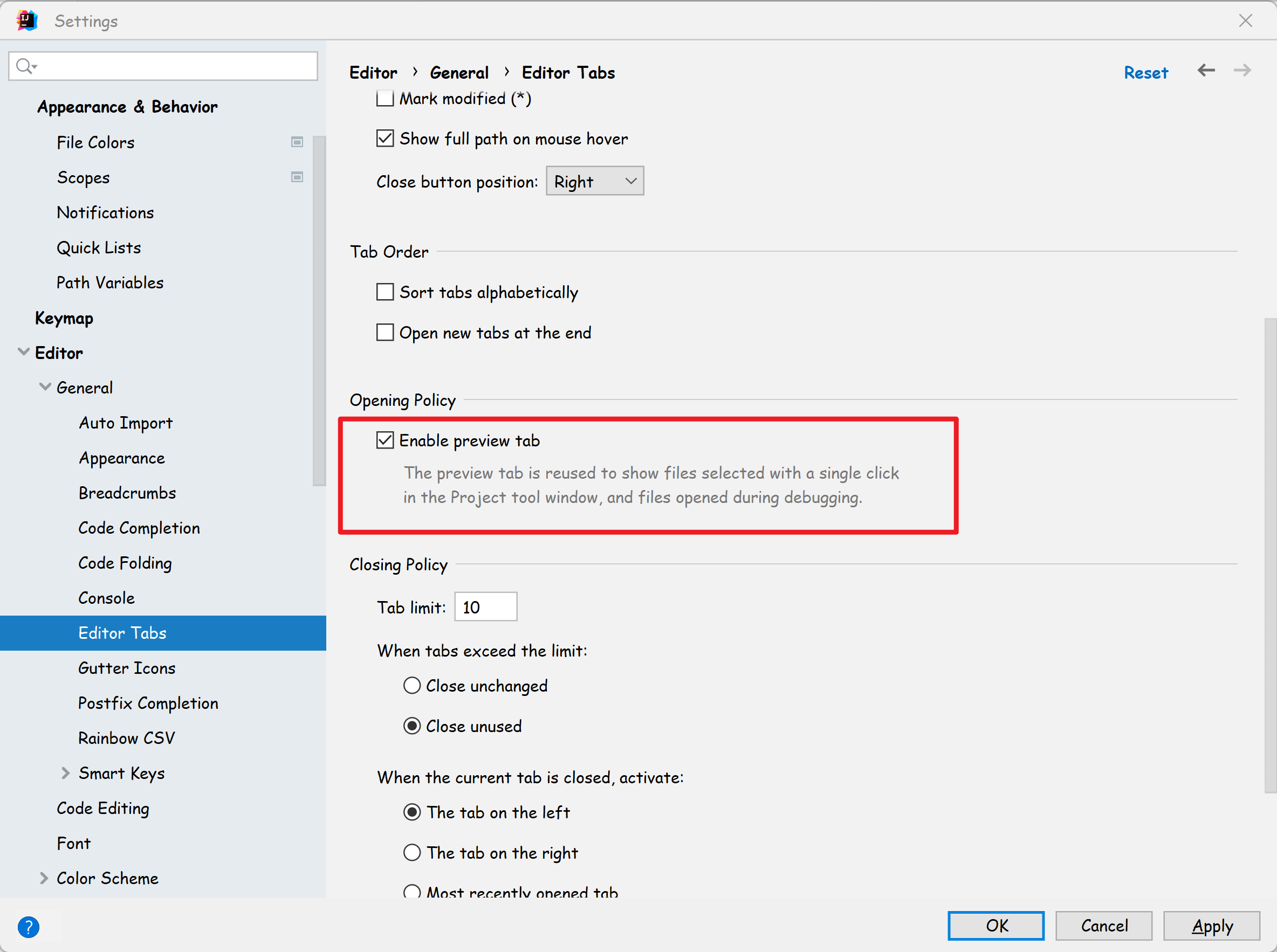Select Keymap in the settings tree
The width and height of the screenshot is (1277, 952).
click(x=64, y=318)
